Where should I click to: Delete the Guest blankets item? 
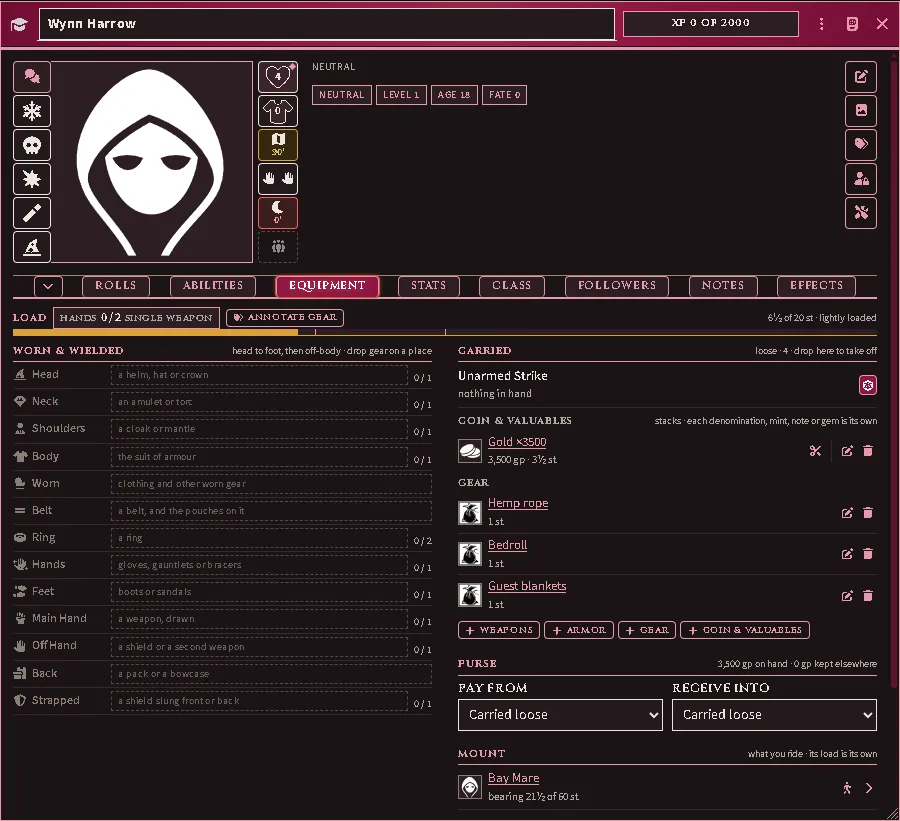click(x=868, y=595)
